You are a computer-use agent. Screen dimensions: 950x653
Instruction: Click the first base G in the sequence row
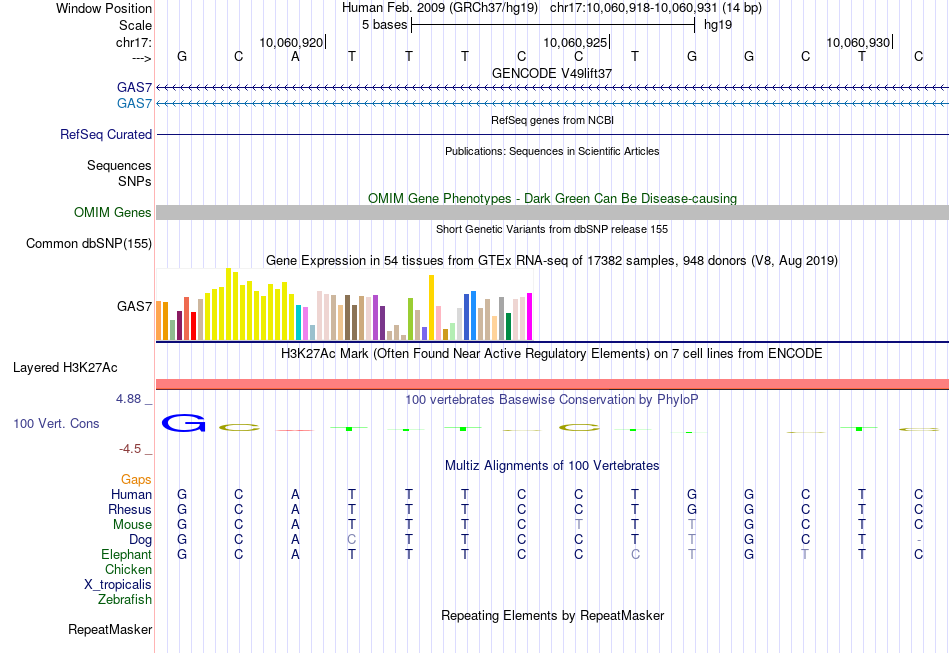point(182,56)
